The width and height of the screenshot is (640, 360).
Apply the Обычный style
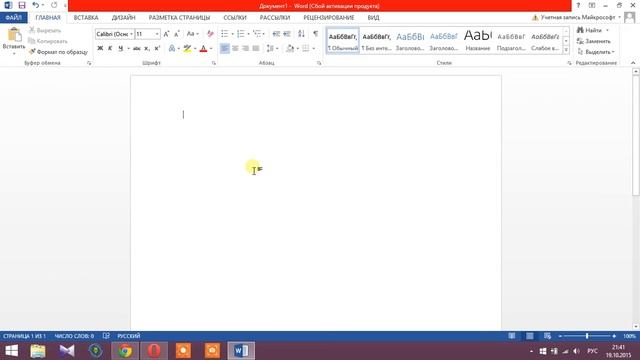click(x=343, y=41)
